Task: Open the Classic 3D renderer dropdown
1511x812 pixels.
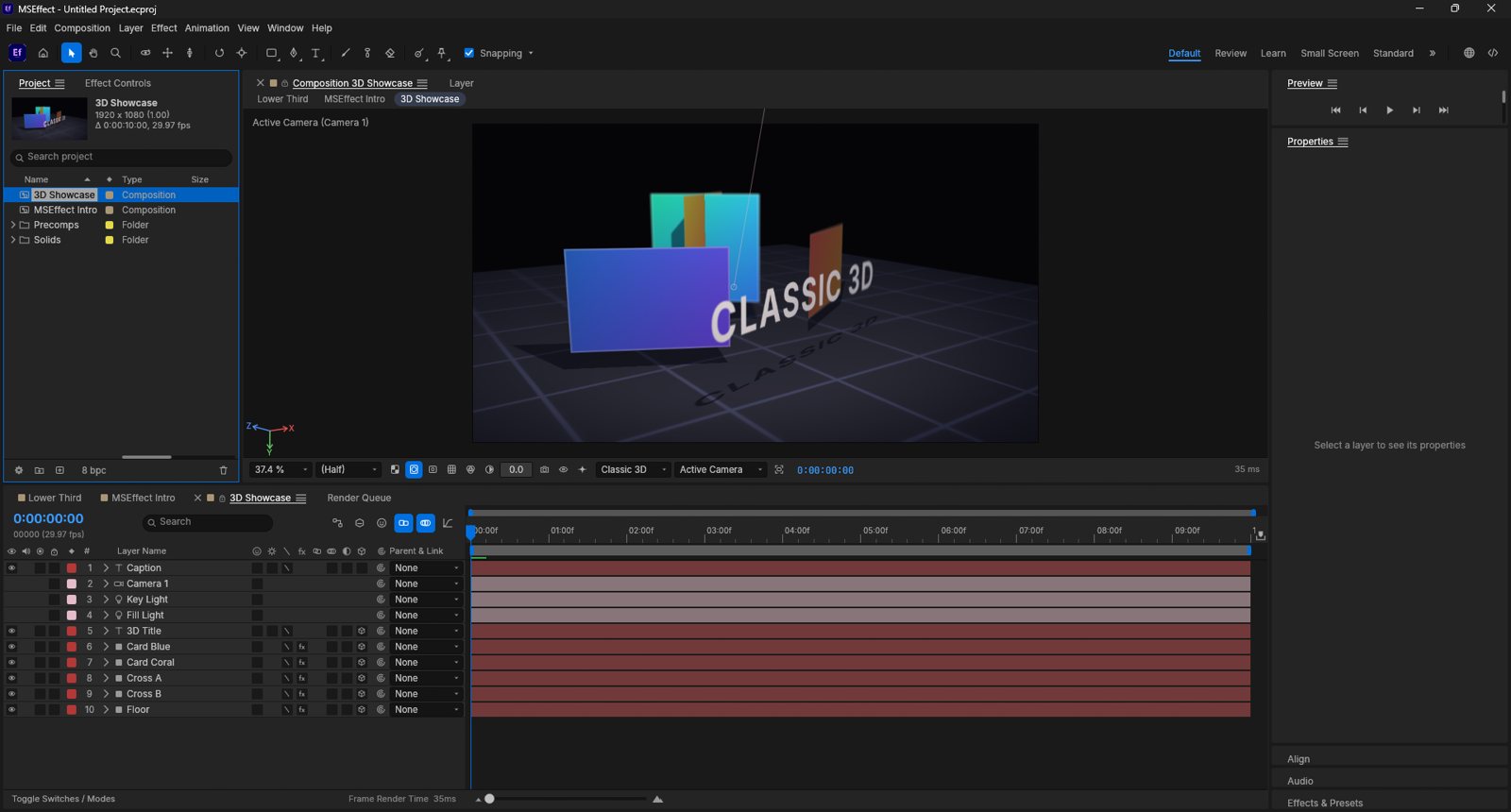Action: pyautogui.click(x=633, y=469)
